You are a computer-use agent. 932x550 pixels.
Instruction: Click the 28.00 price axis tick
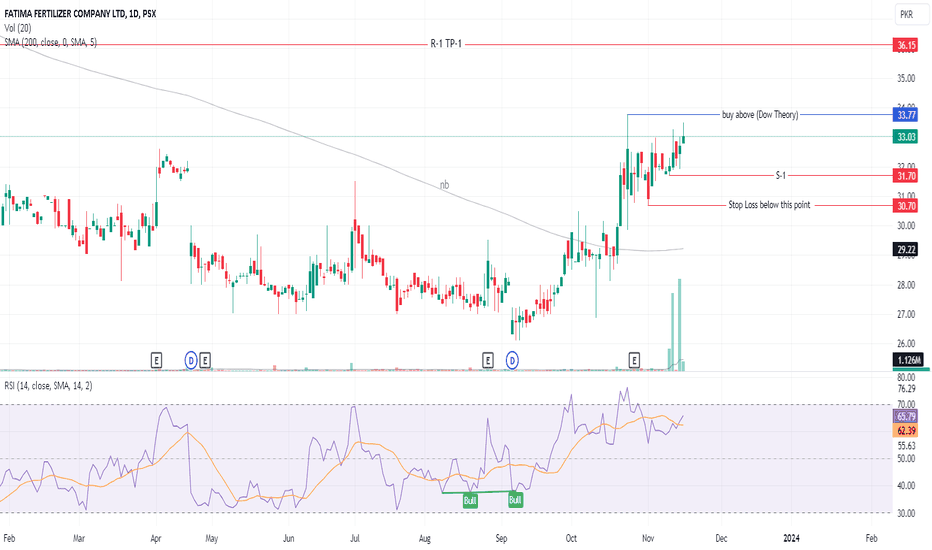[906, 285]
